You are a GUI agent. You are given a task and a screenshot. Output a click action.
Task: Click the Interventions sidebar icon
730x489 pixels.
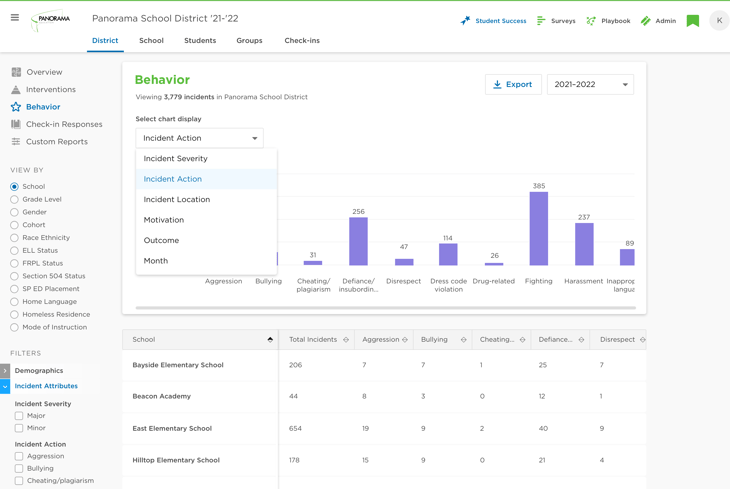(16, 89)
